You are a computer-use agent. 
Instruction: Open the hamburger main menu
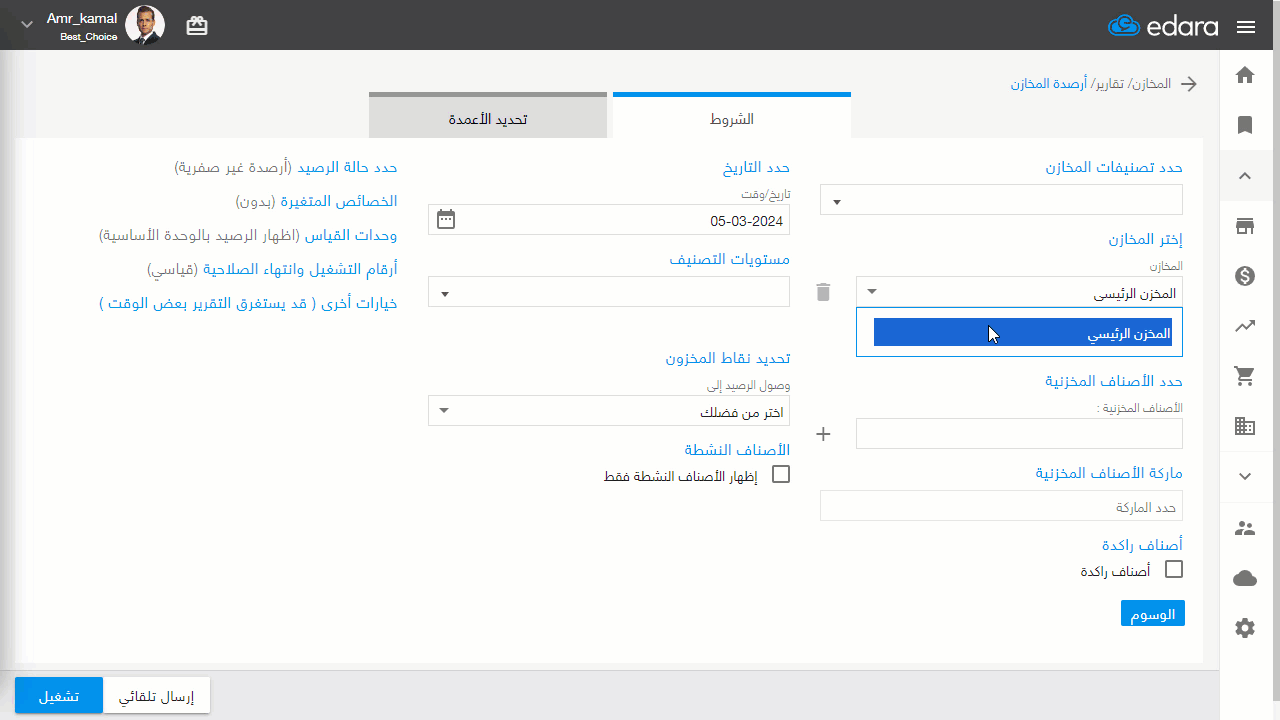pos(1246,27)
